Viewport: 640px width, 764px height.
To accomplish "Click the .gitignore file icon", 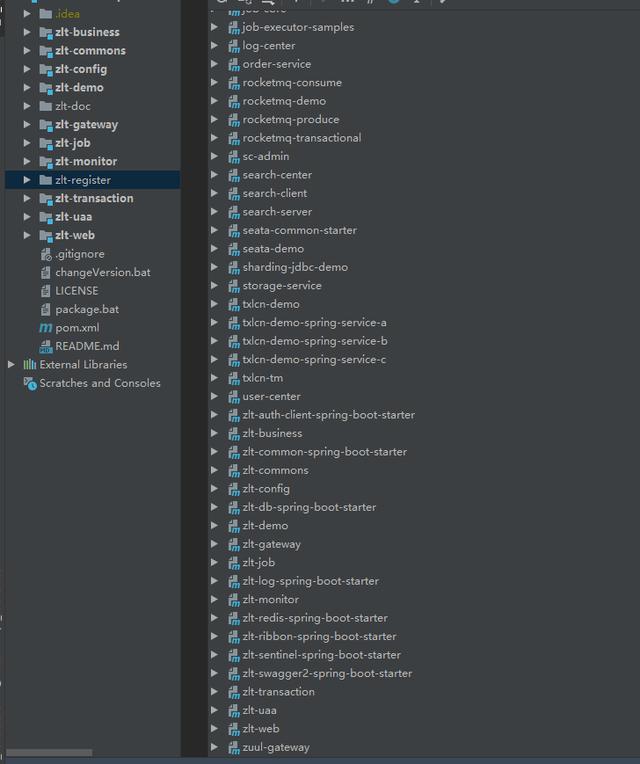I will [46, 254].
